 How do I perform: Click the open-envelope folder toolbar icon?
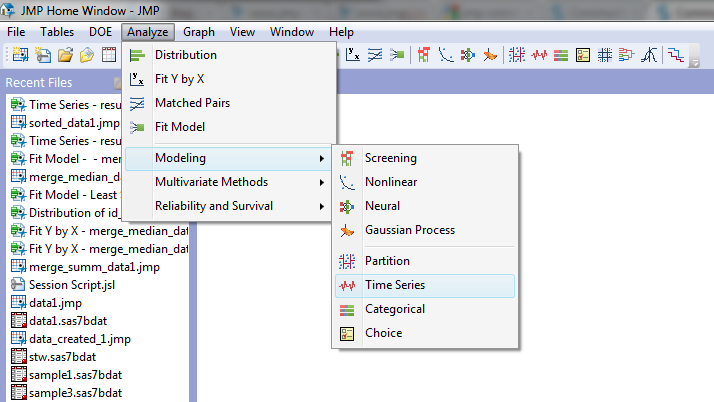(87, 55)
